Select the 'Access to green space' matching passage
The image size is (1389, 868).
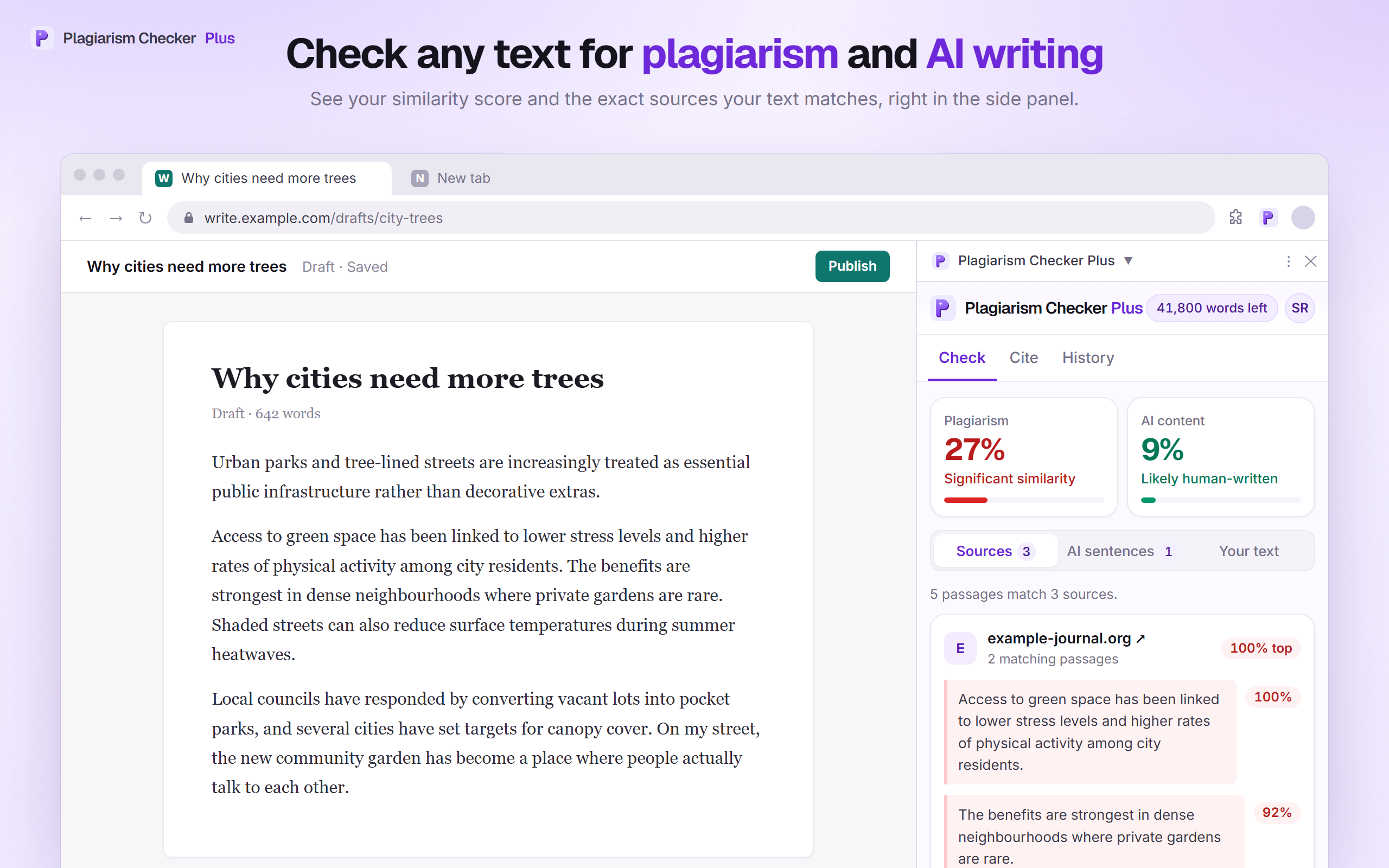(x=1089, y=732)
